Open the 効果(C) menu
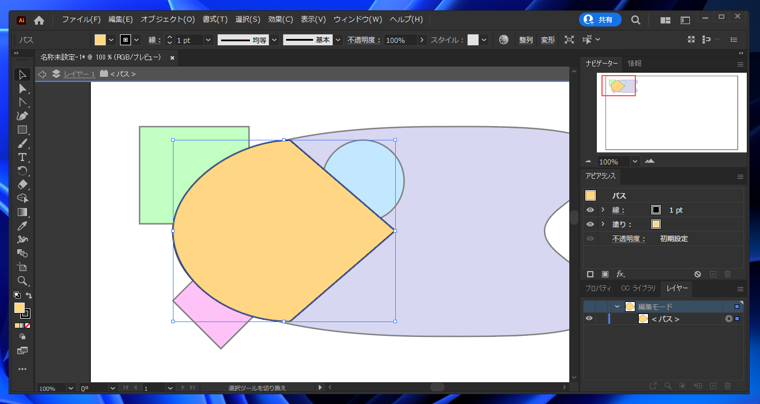 click(280, 19)
